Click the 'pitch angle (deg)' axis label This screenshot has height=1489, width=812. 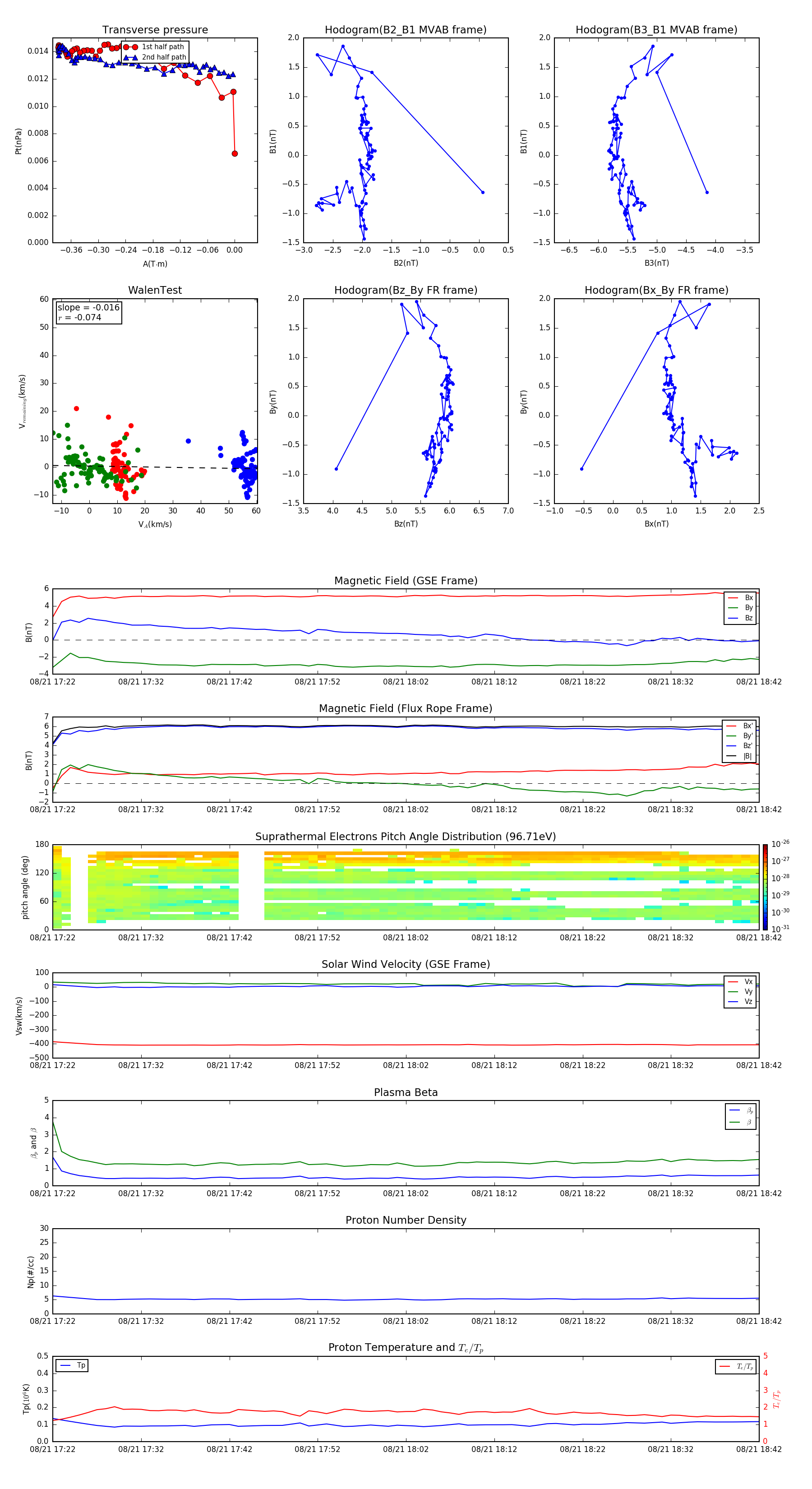point(25,887)
